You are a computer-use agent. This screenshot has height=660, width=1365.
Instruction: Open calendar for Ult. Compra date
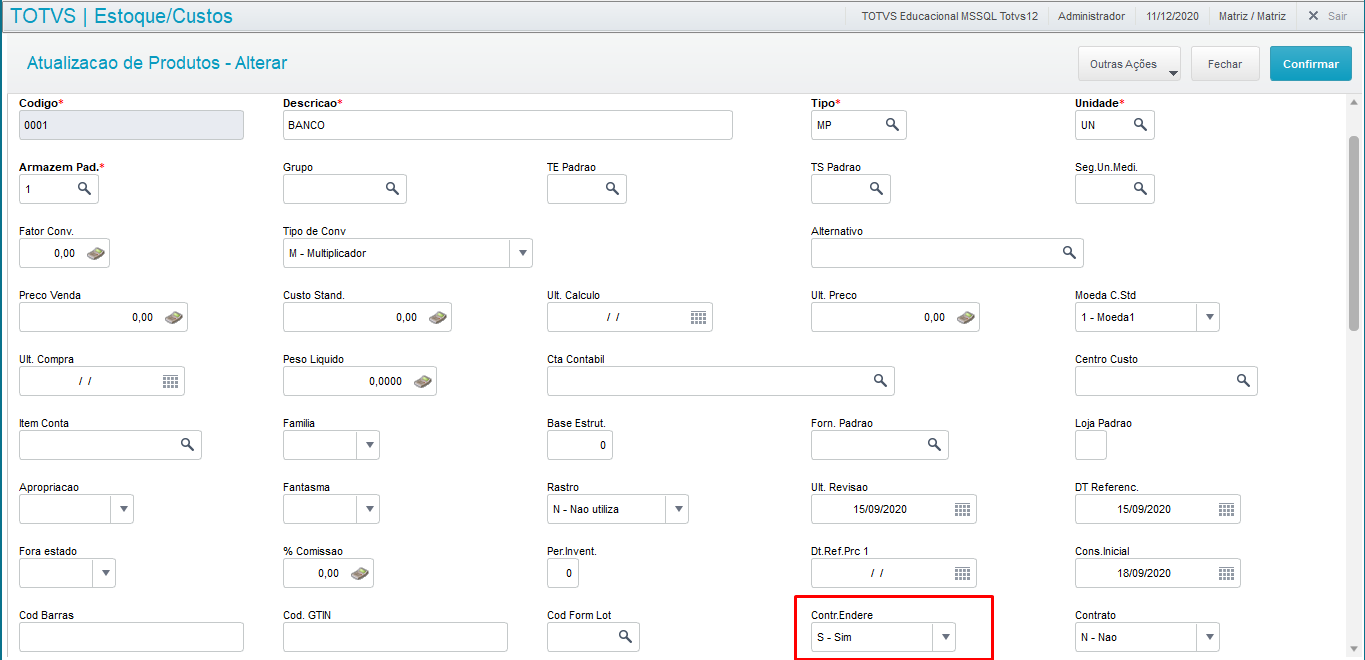[x=170, y=381]
